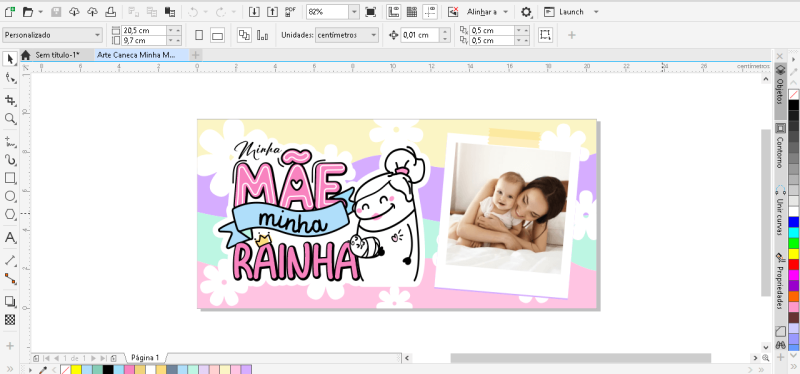Select the no-color swatch in document palette

65,369
